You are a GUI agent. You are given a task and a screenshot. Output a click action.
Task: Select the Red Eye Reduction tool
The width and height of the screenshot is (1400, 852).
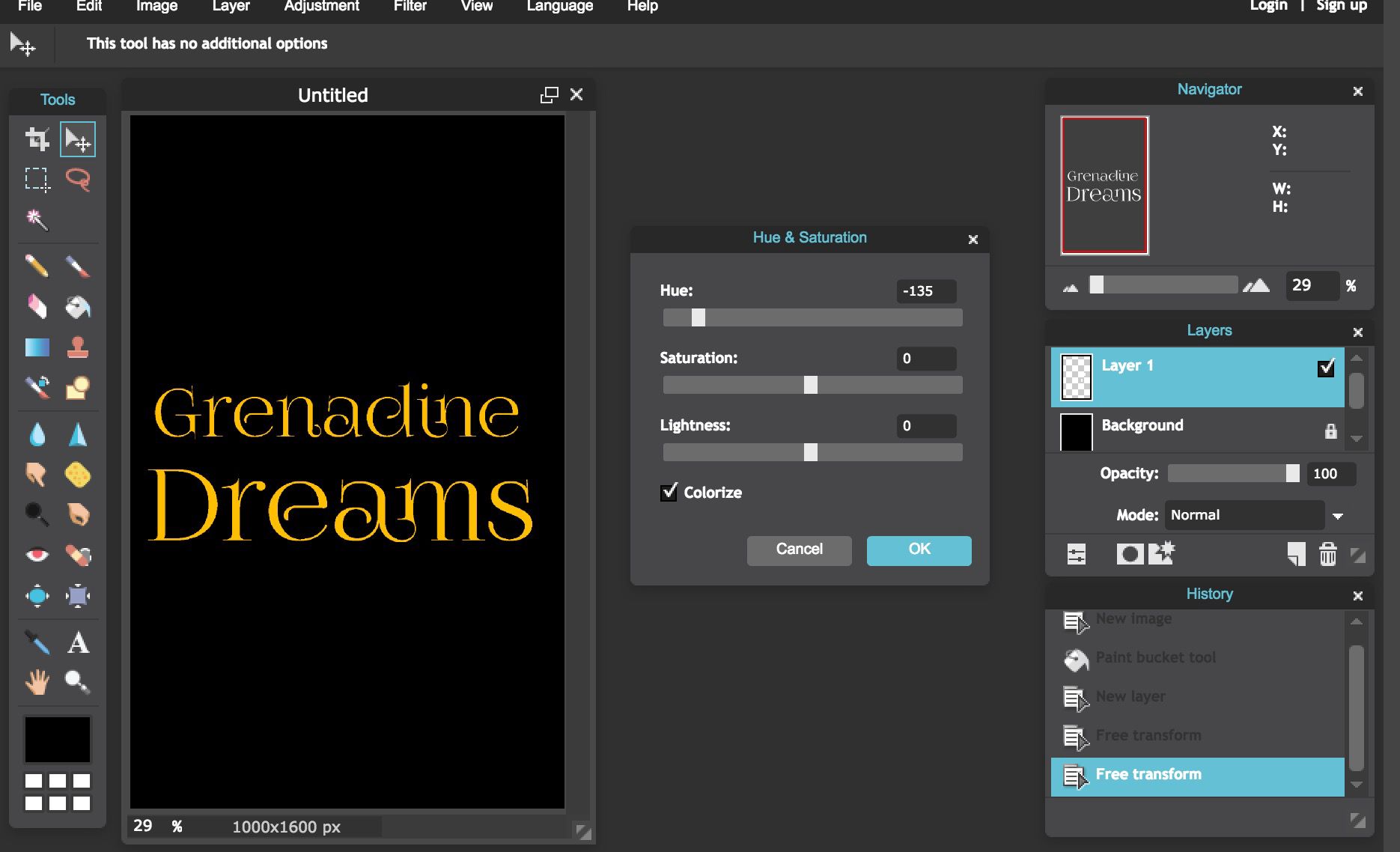[x=37, y=555]
